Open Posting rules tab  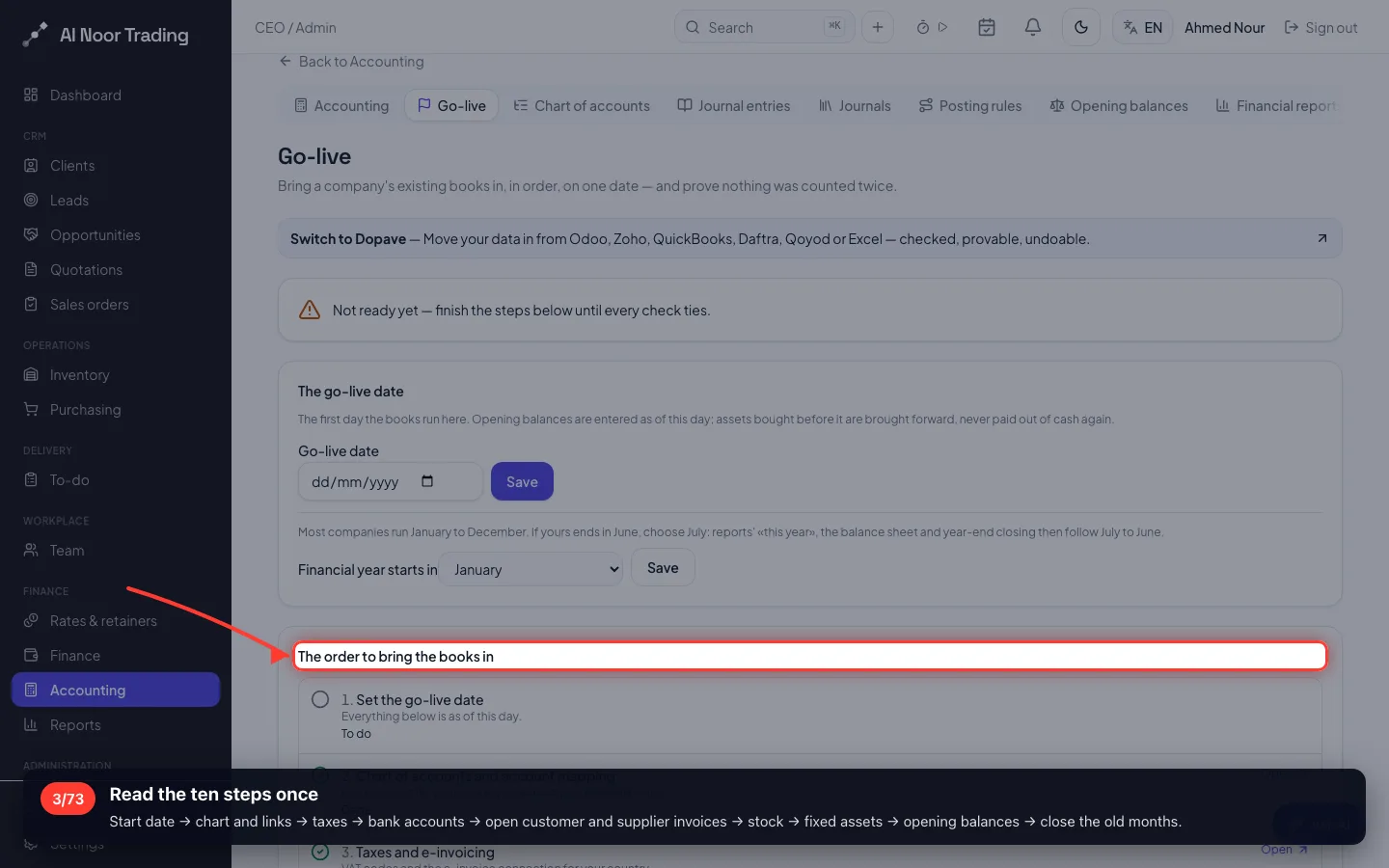click(970, 105)
